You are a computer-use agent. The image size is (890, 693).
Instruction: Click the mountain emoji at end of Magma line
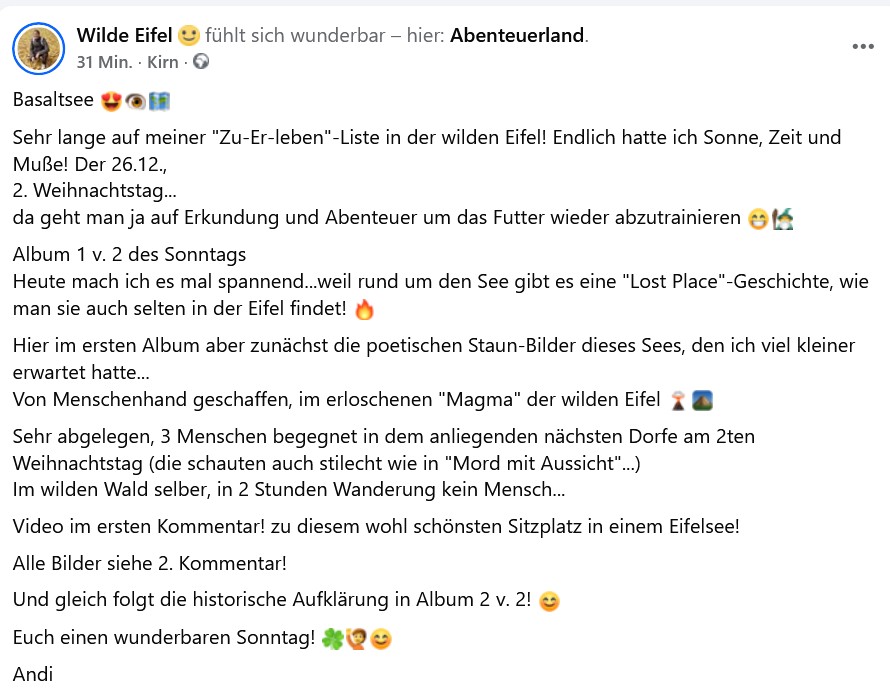click(701, 401)
